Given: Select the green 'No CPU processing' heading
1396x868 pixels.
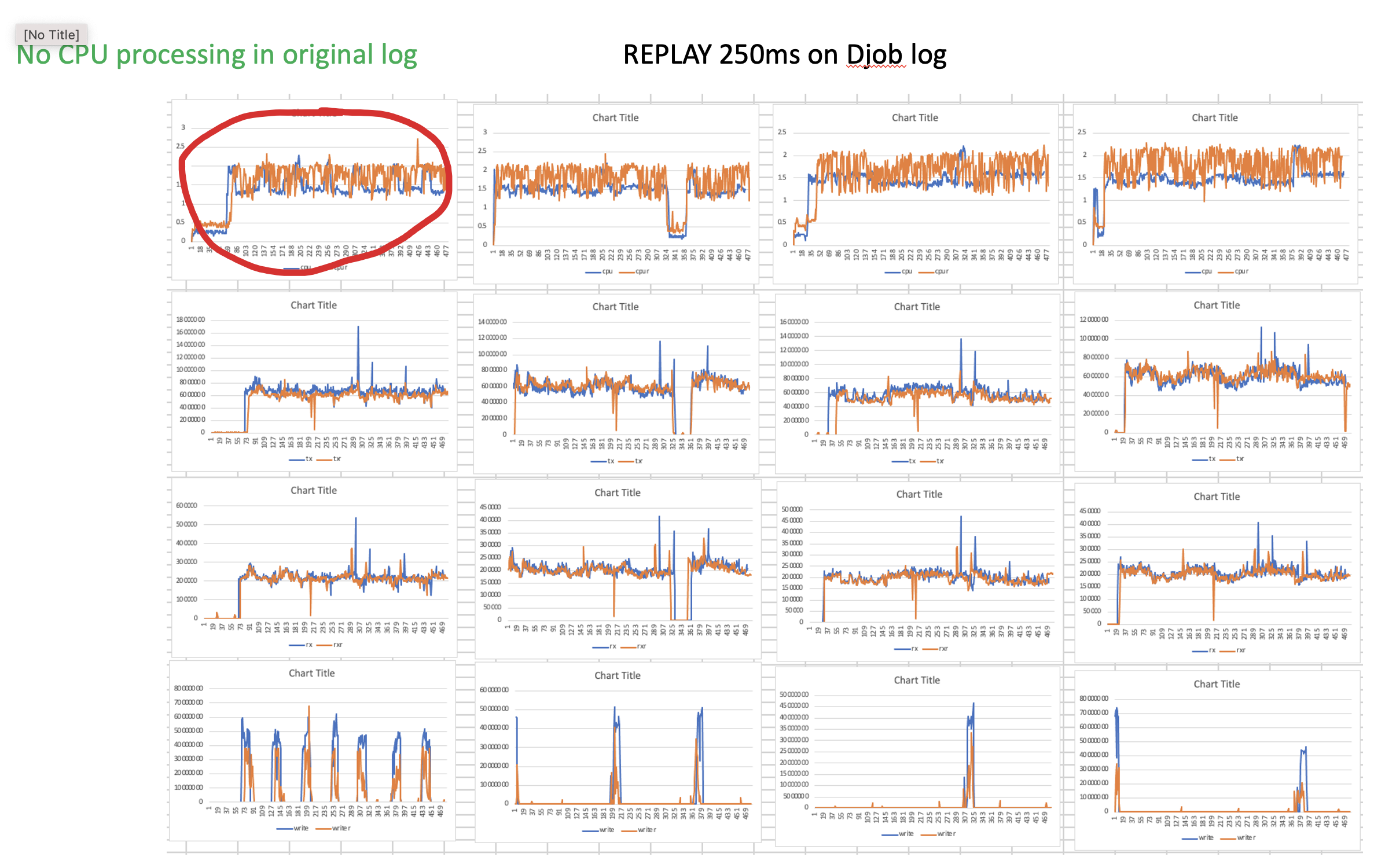Looking at the screenshot, I should coord(216,55).
